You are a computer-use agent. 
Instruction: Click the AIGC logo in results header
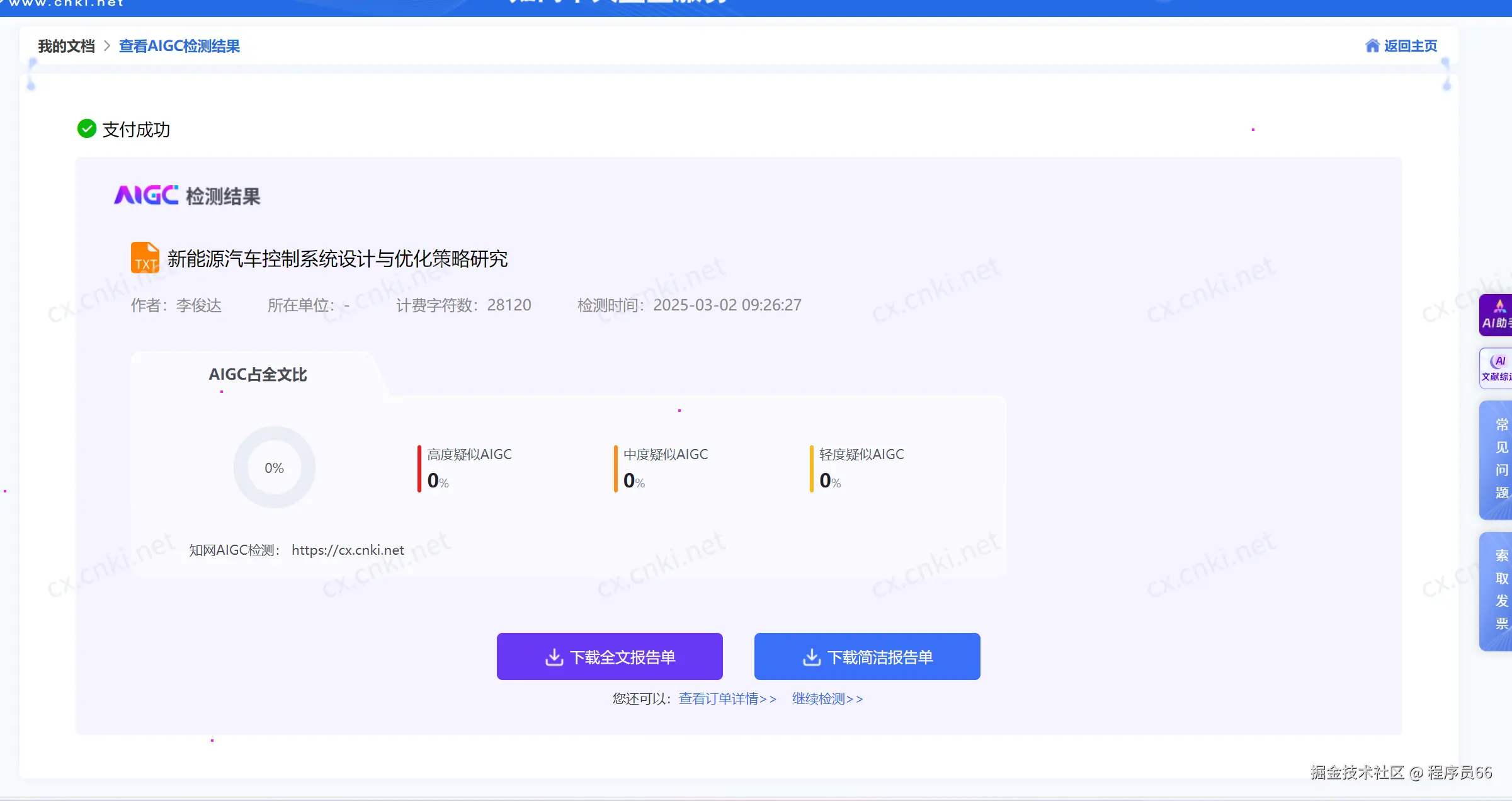click(146, 195)
